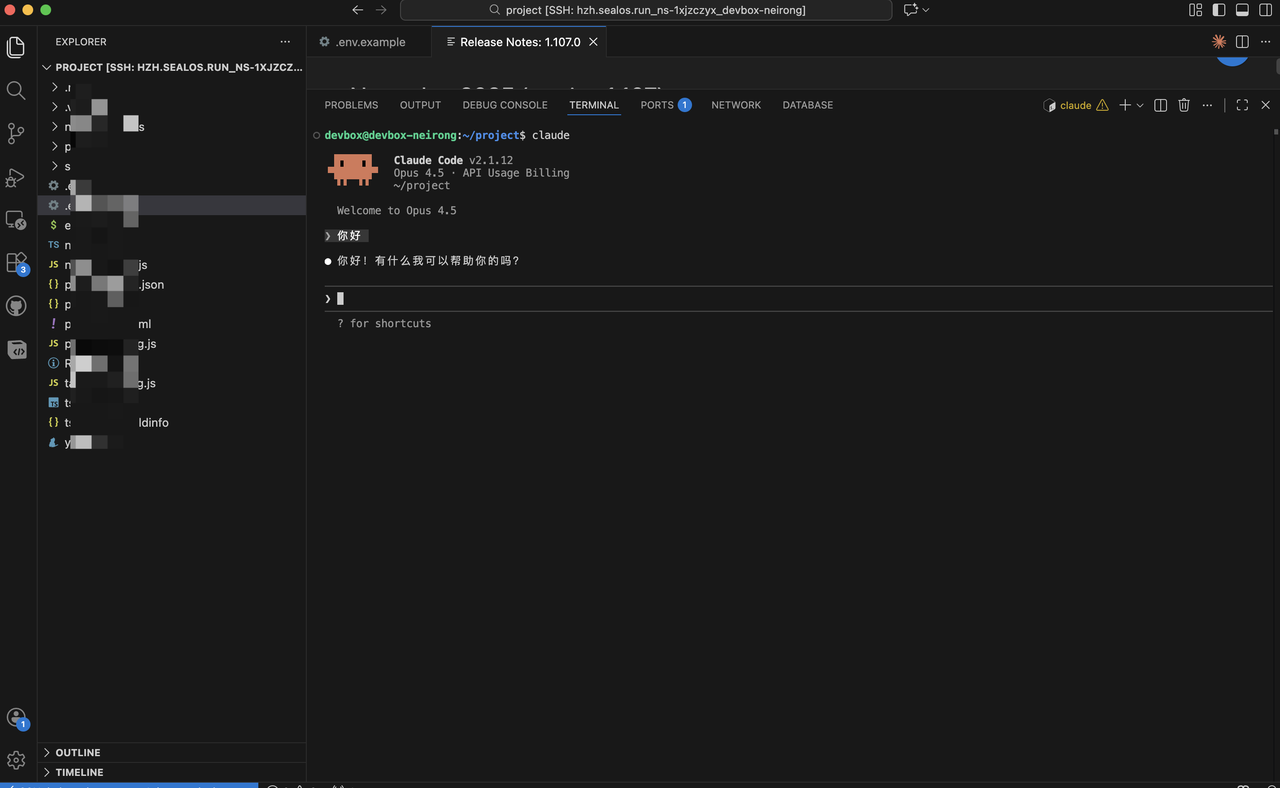The height and width of the screenshot is (788, 1280).
Task: Close the Release Notes tab
Action: tap(593, 42)
